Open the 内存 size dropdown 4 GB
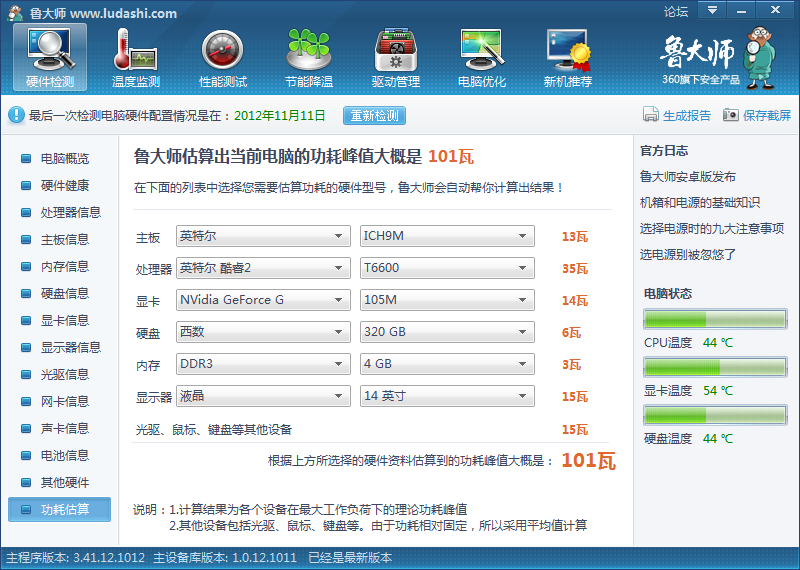Image resolution: width=800 pixels, height=570 pixels. coord(447,364)
